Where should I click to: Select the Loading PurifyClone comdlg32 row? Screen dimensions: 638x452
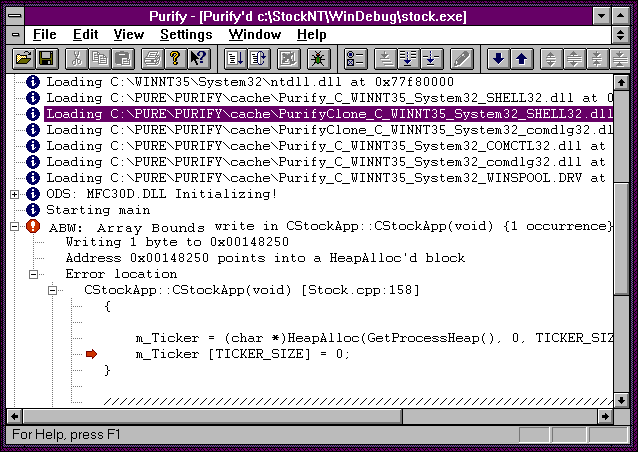coord(329,130)
